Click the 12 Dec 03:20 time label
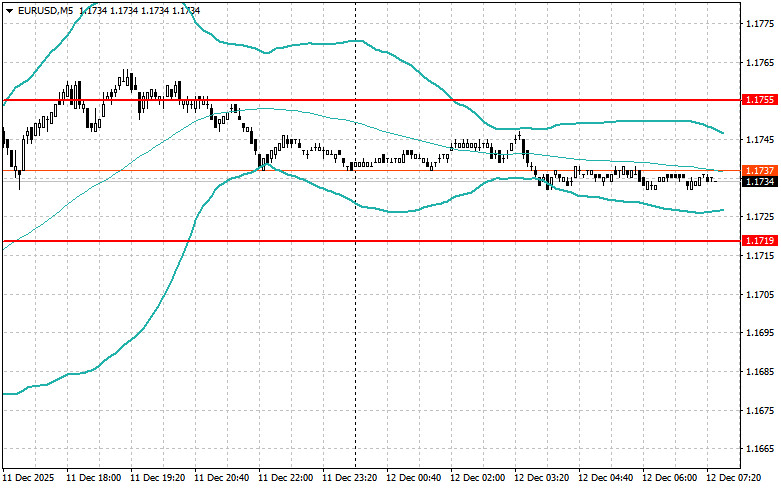Image resolution: width=781 pixels, height=489 pixels. pos(541,478)
